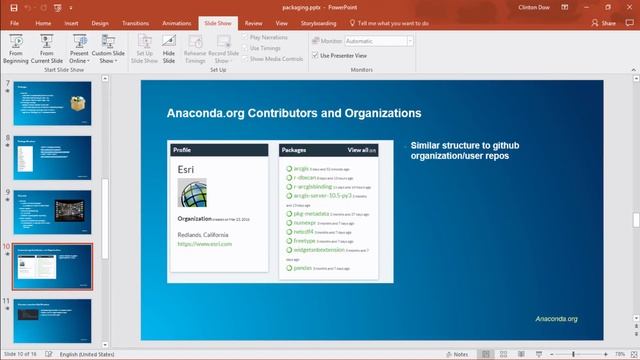The width and height of the screenshot is (640, 360).
Task: Switch to the View tab
Action: coord(282,23)
